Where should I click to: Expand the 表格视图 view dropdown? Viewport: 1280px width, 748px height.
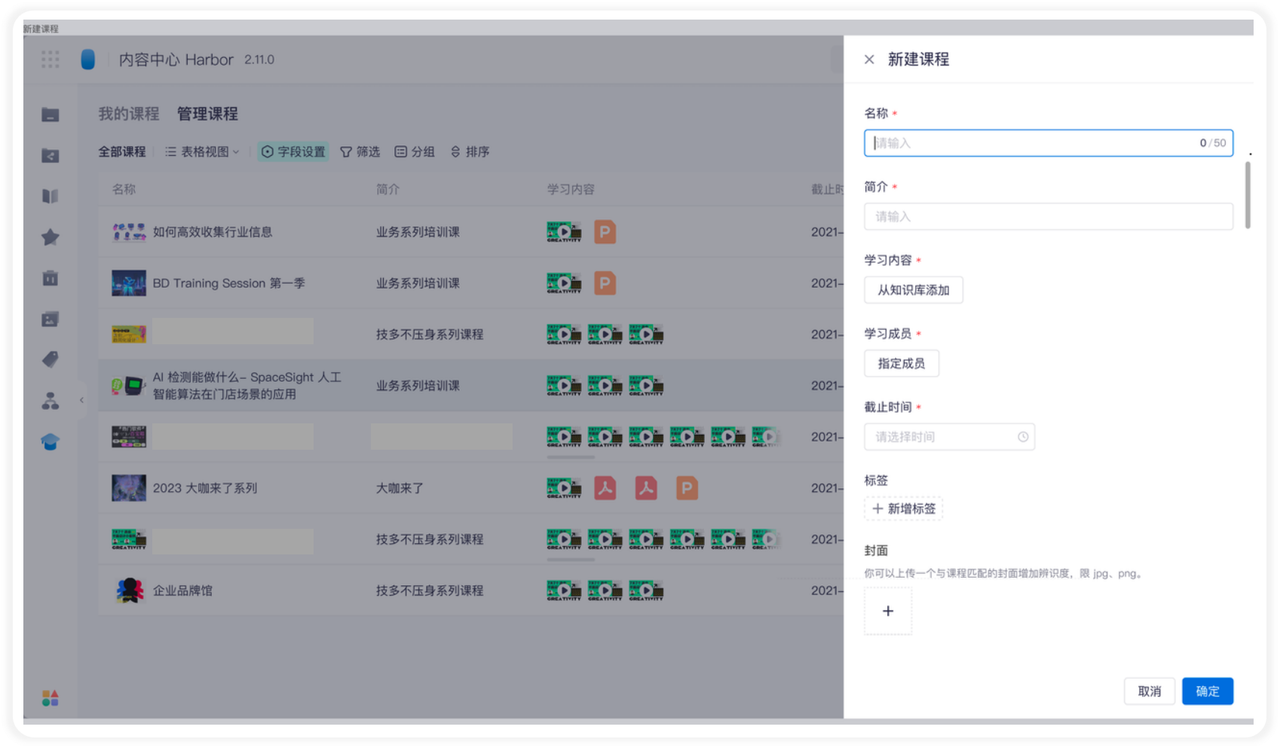pos(202,152)
